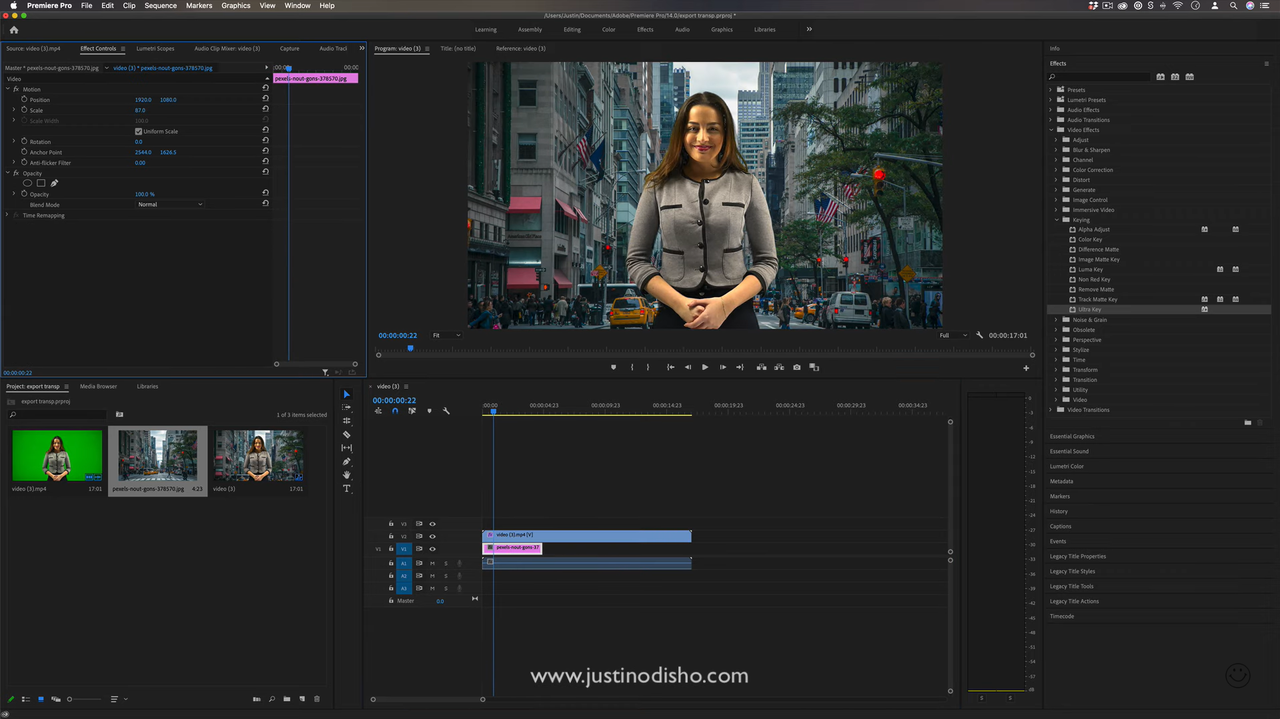
Task: Select the opacity rectangle mask tool
Action: 41,183
